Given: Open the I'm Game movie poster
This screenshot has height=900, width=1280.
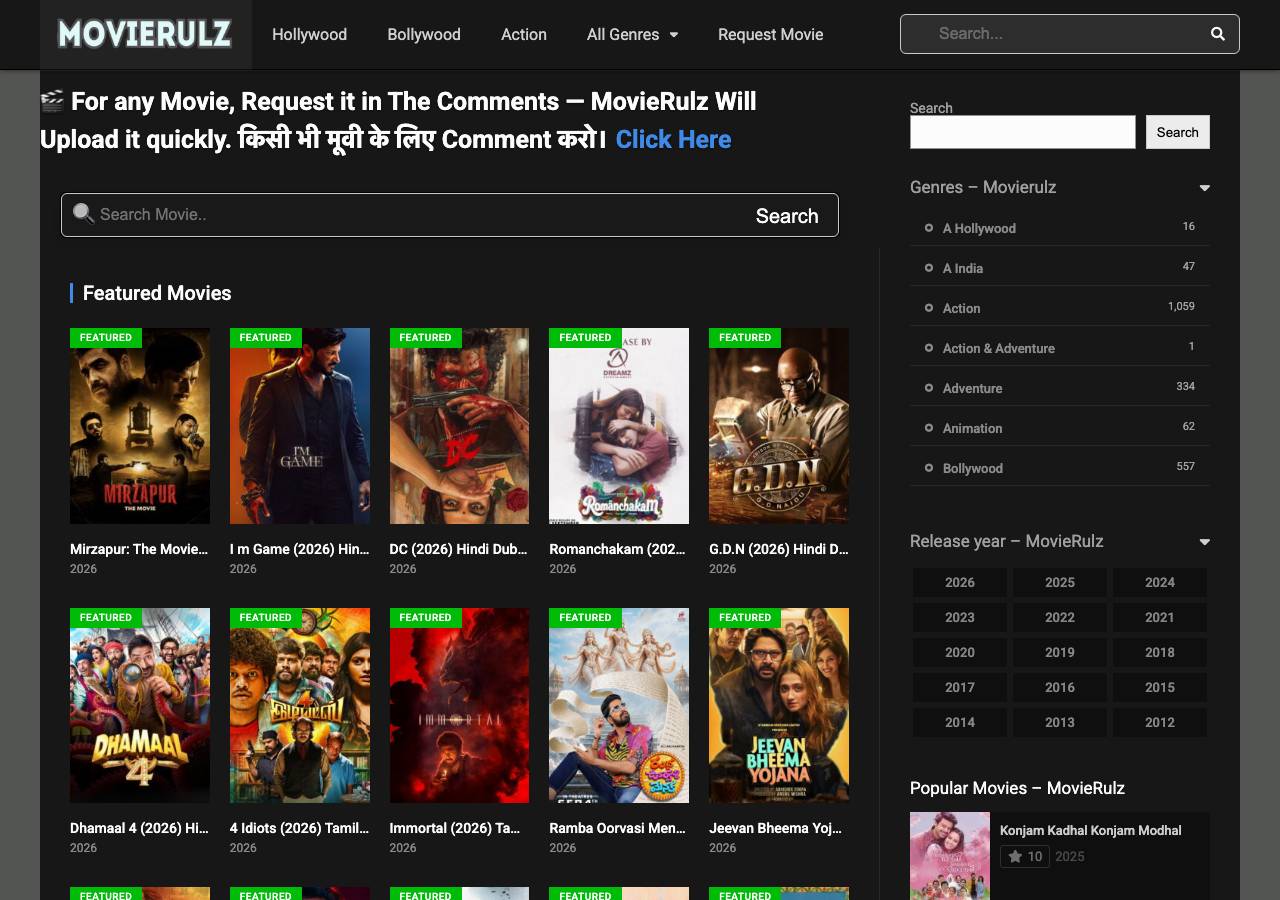Looking at the screenshot, I should point(300,426).
